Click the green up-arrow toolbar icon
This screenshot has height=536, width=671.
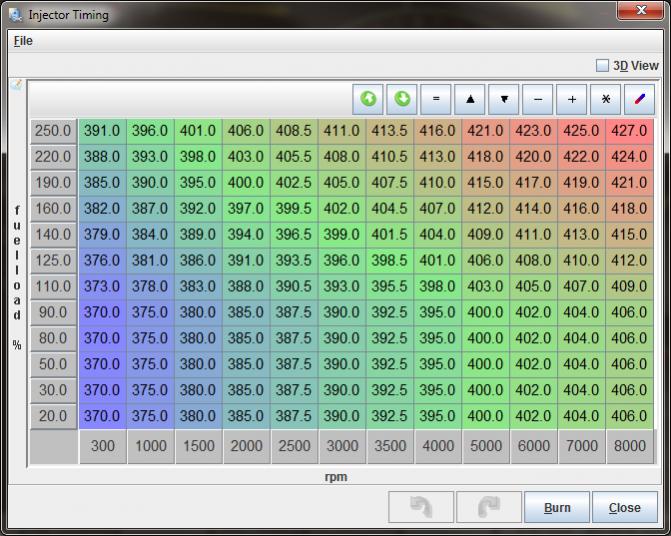coord(368,99)
